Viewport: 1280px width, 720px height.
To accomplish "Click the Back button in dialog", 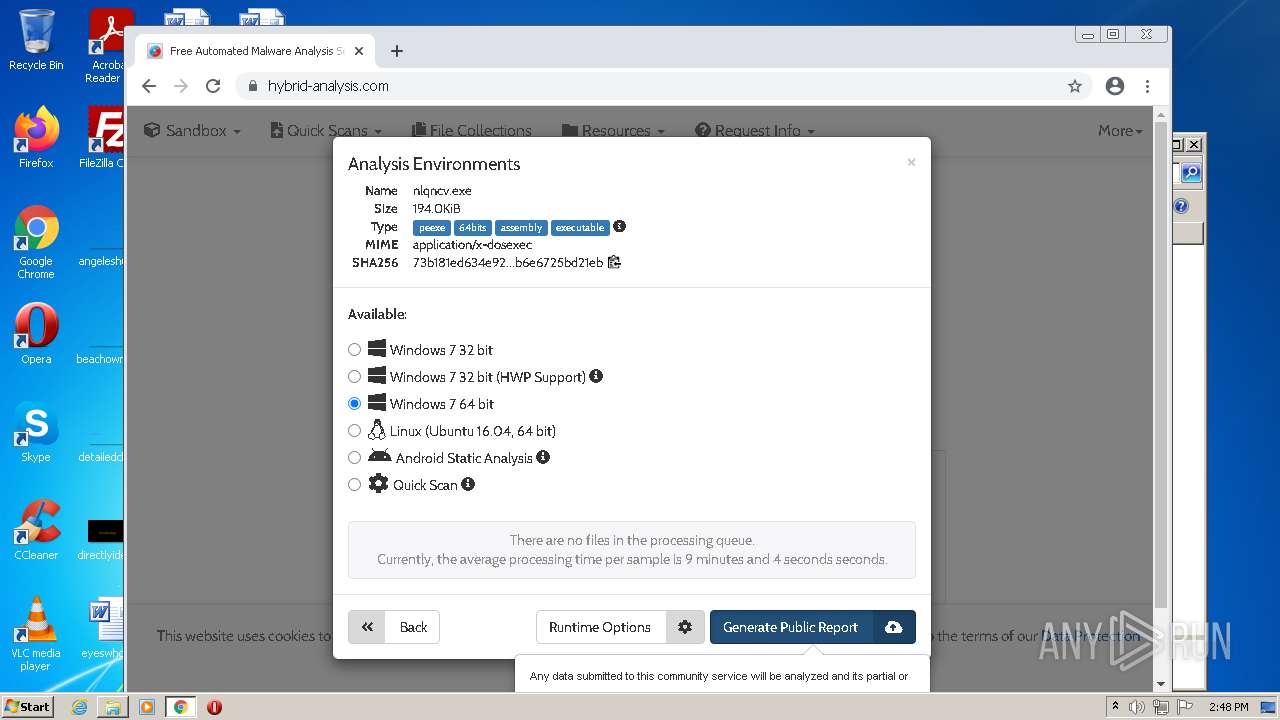I will tap(394, 627).
